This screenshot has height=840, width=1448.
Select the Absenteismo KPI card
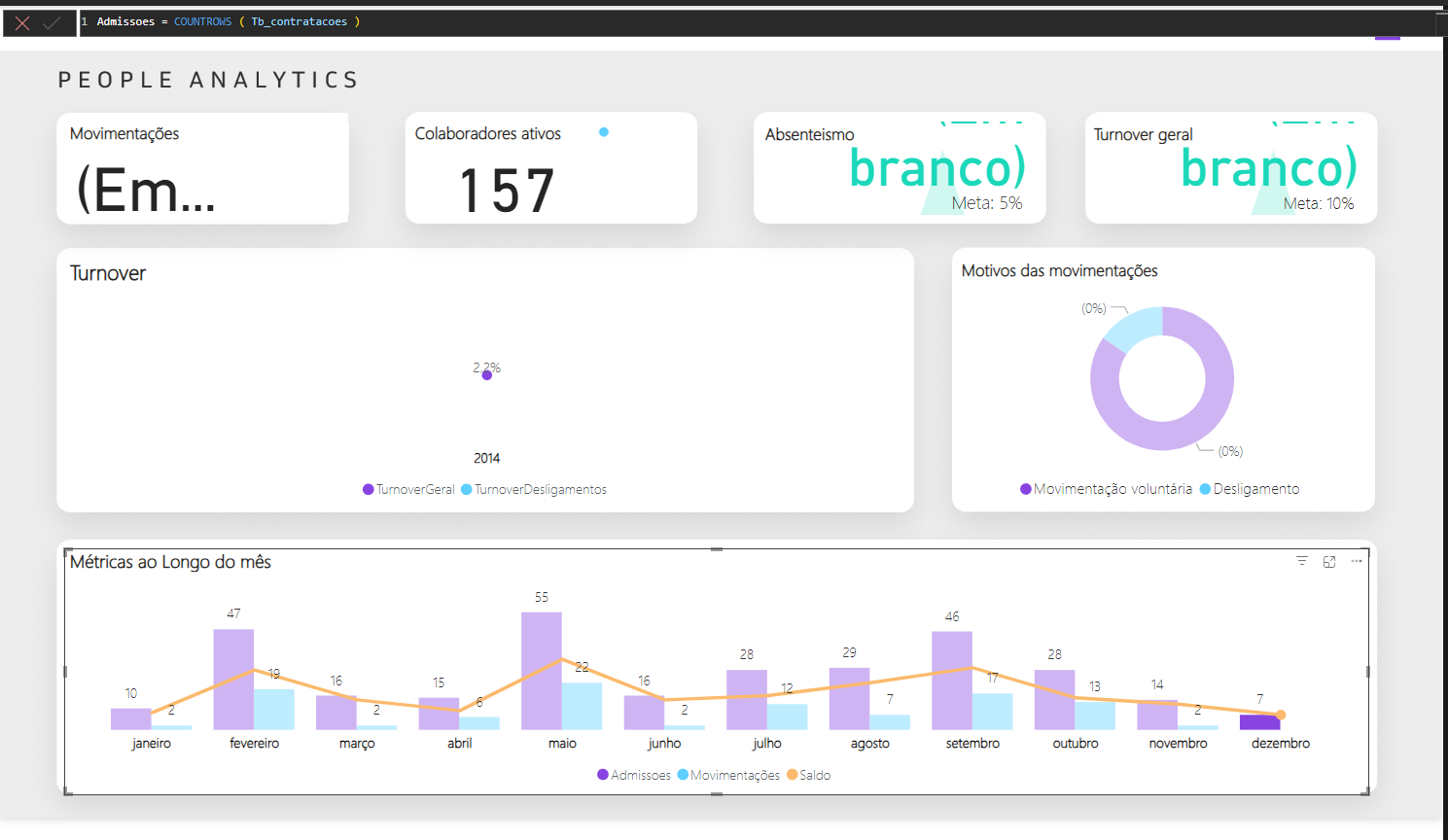tap(900, 168)
